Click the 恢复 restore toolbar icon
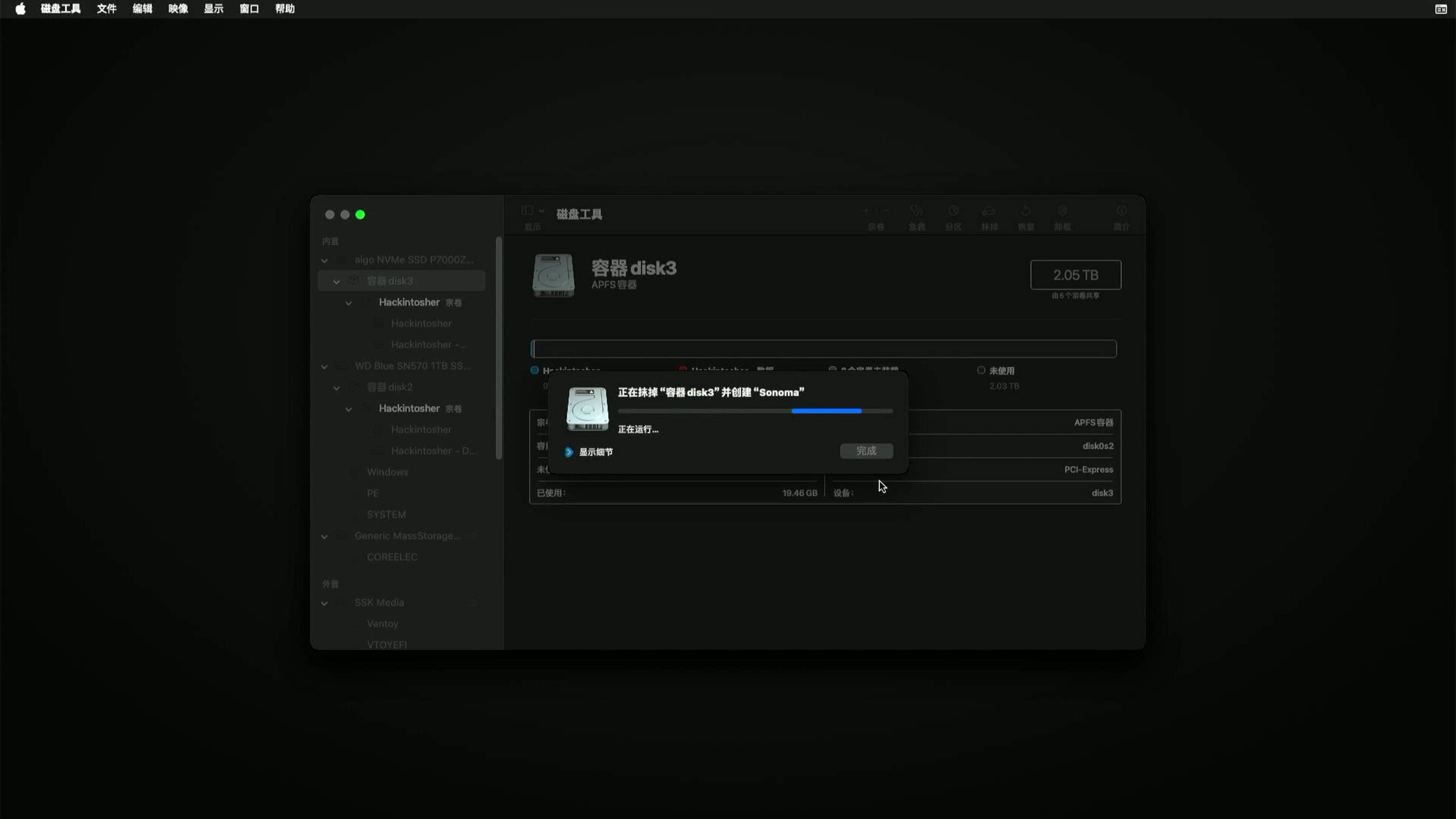 pyautogui.click(x=1026, y=210)
